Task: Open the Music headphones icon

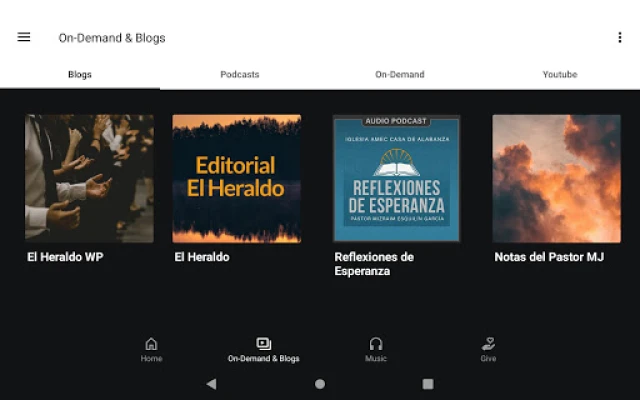Action: click(x=376, y=344)
